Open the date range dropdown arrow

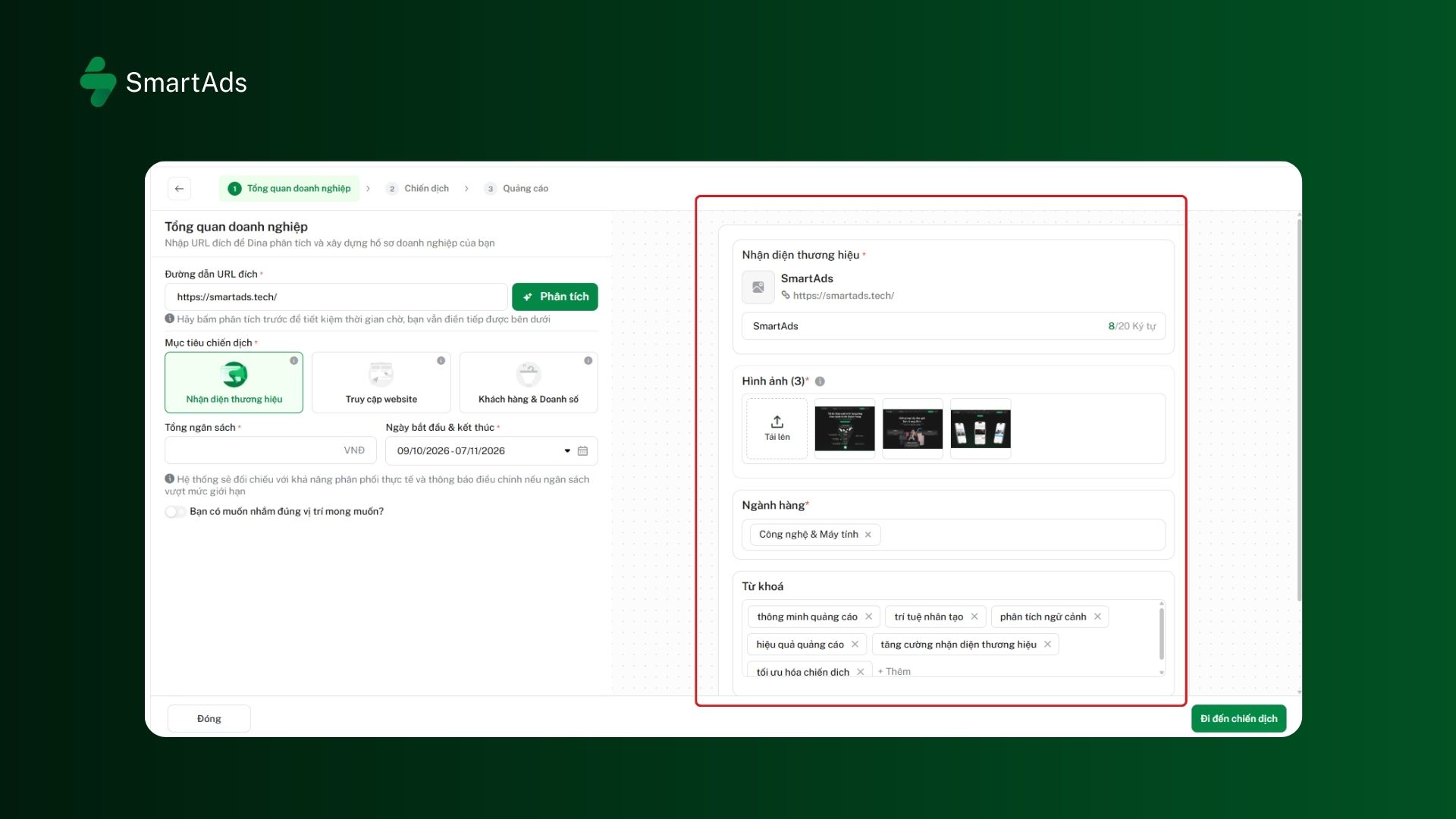point(567,451)
